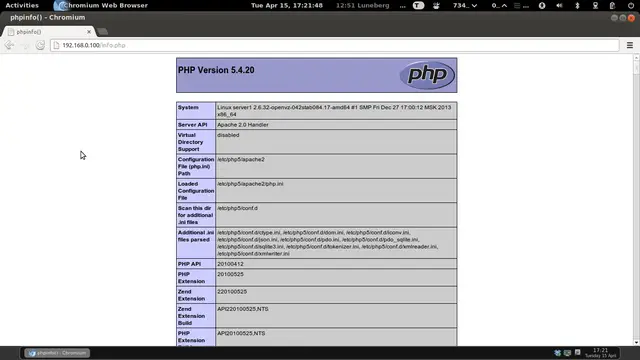Click the /etc/php5/conf.d value
The image size is (640, 360).
tap(238, 208)
